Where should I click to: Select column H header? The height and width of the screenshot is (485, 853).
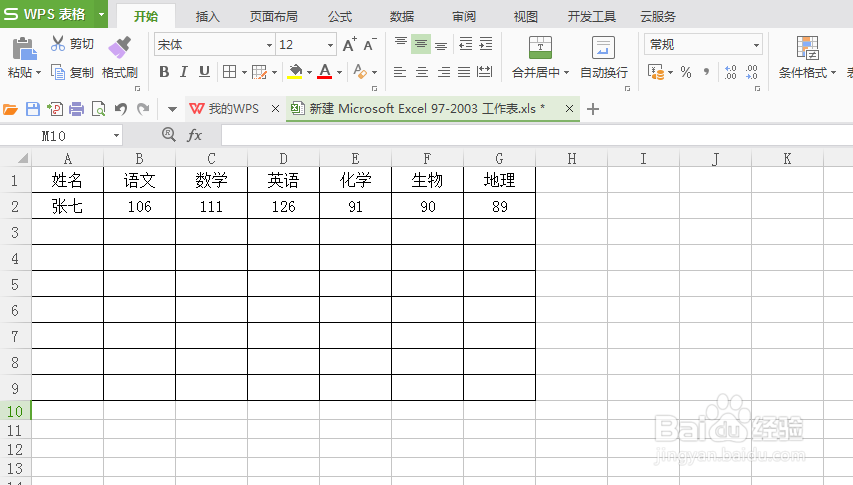pos(571,158)
